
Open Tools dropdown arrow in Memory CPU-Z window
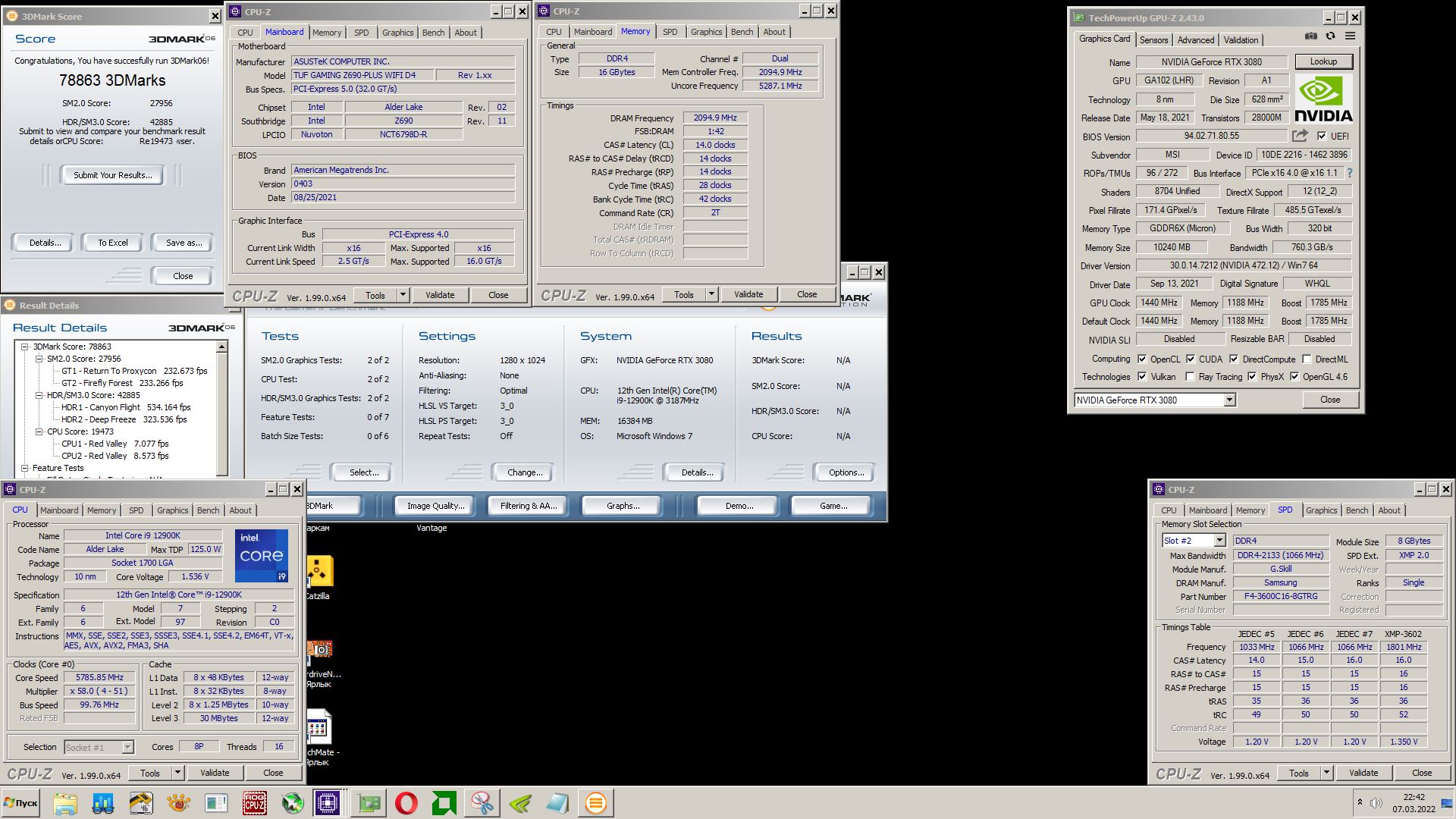[x=711, y=294]
